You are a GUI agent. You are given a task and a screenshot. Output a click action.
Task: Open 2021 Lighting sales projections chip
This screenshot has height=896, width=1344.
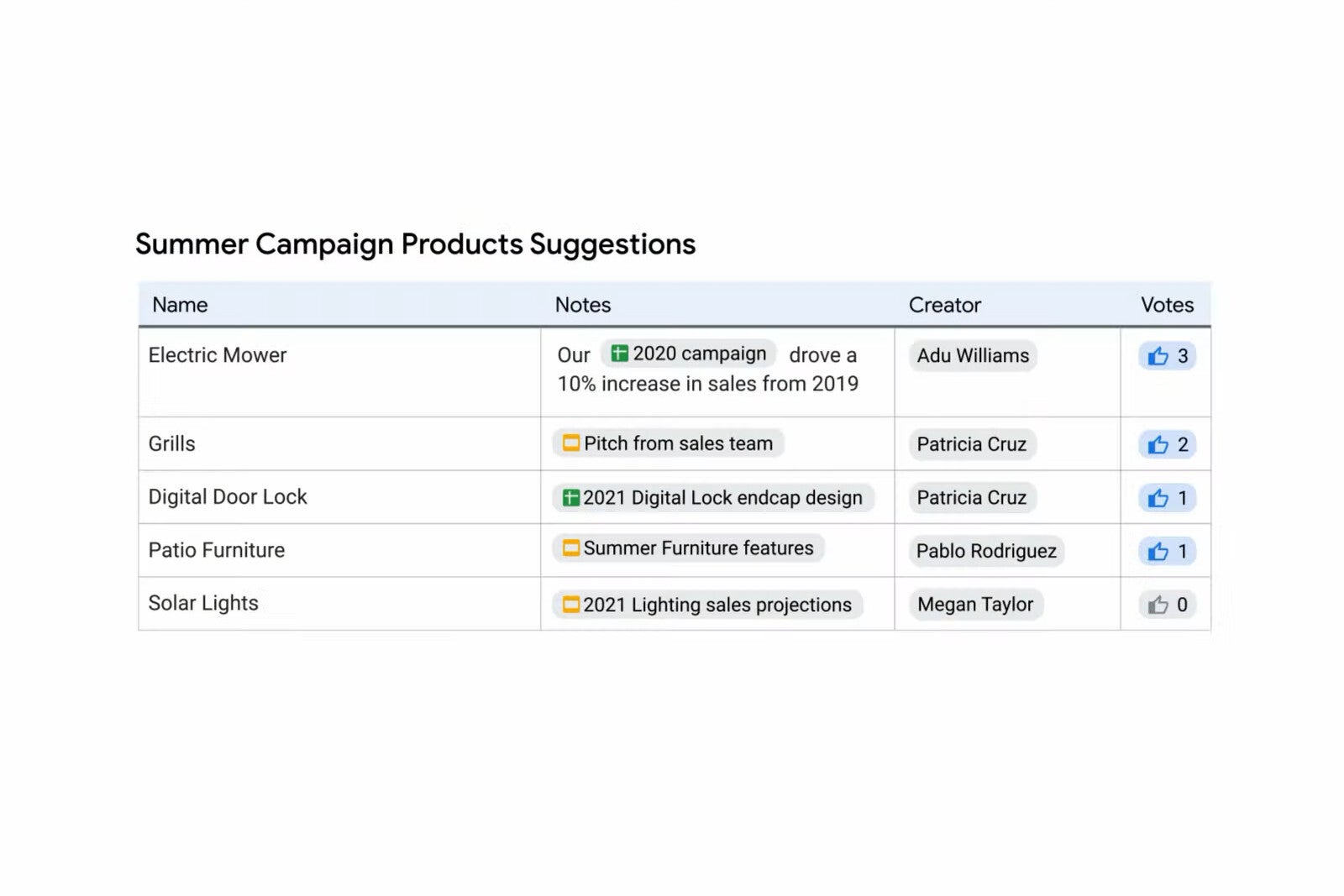point(707,605)
